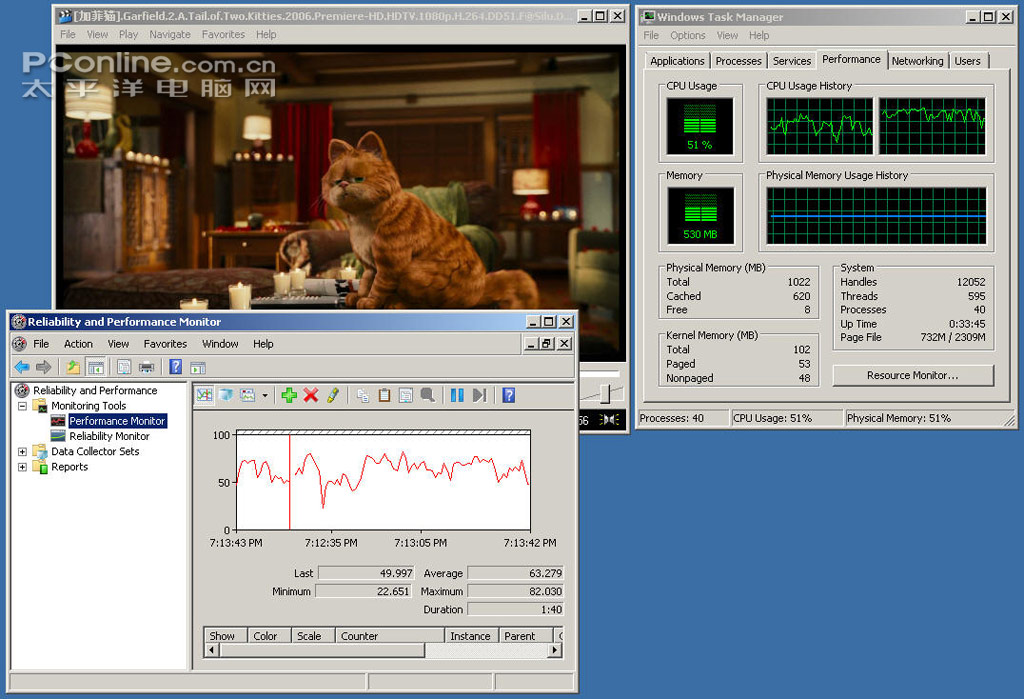The image size is (1024, 699).
Task: Switch to the Networking tab
Action: [x=917, y=61]
